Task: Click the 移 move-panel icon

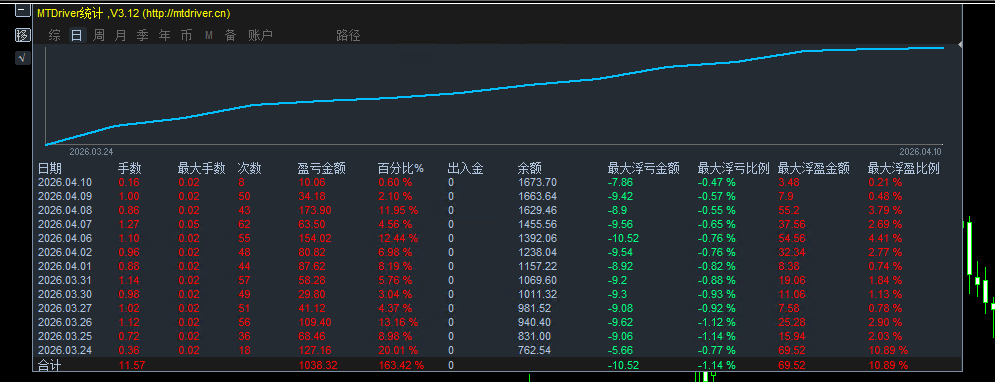Action: point(23,35)
